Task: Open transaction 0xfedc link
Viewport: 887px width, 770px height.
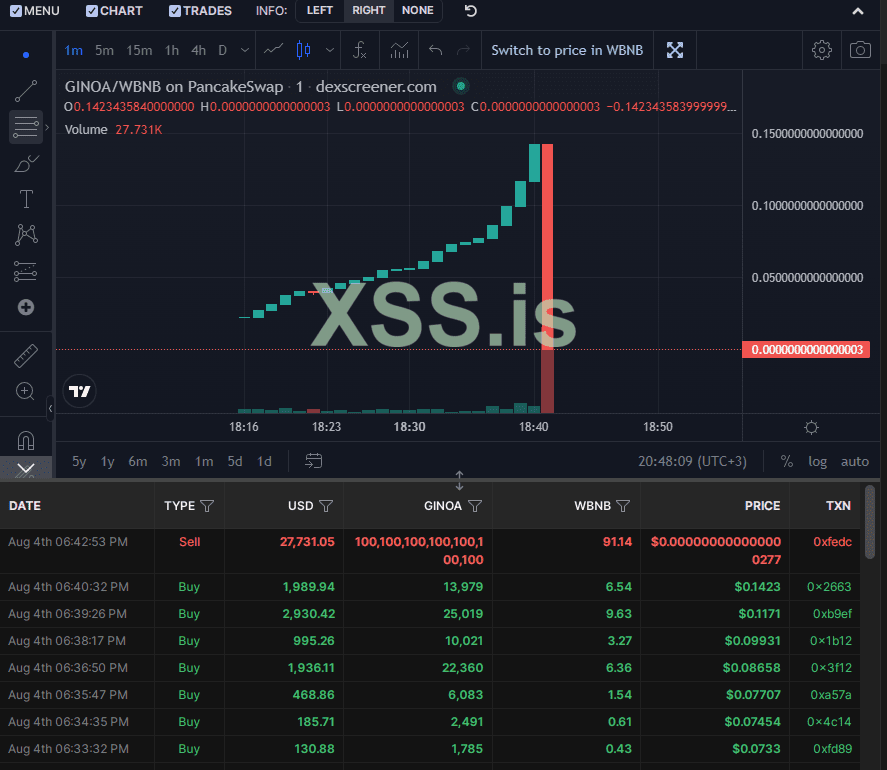Action: coord(832,541)
